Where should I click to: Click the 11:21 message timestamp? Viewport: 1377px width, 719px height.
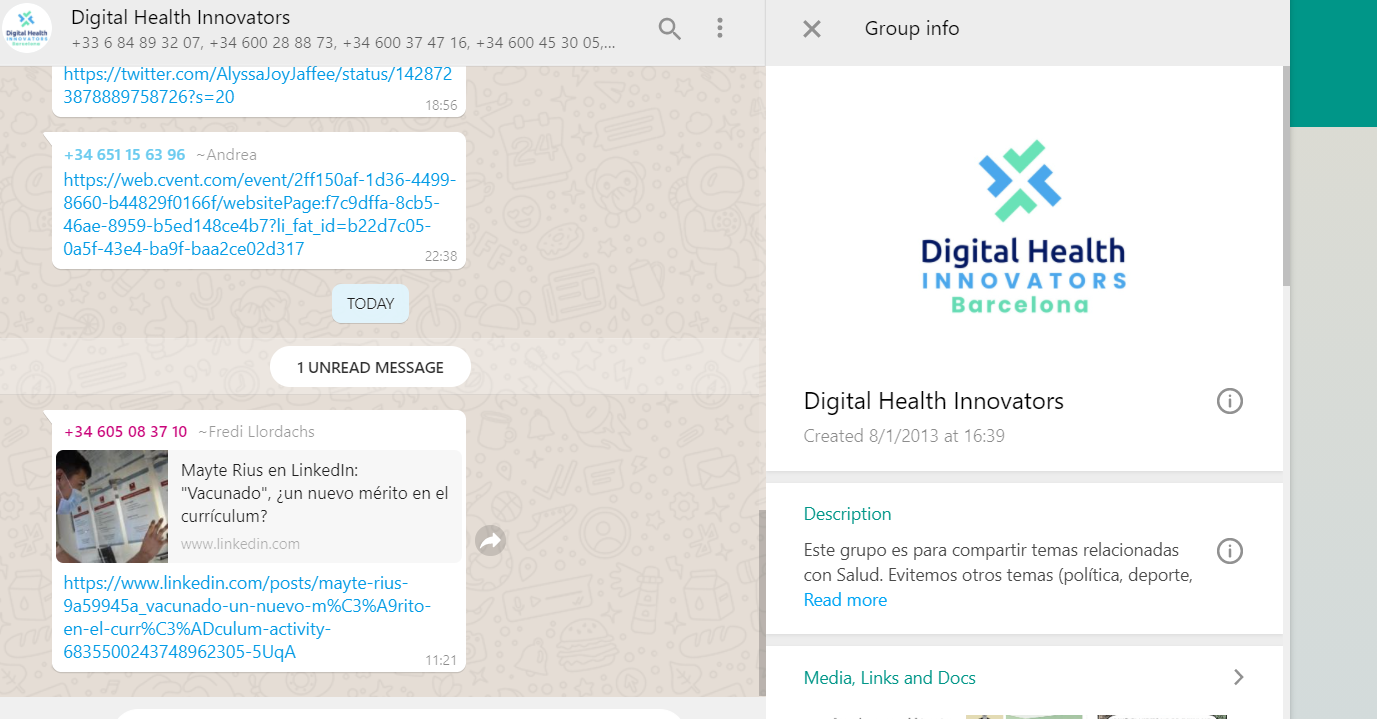pyautogui.click(x=441, y=660)
